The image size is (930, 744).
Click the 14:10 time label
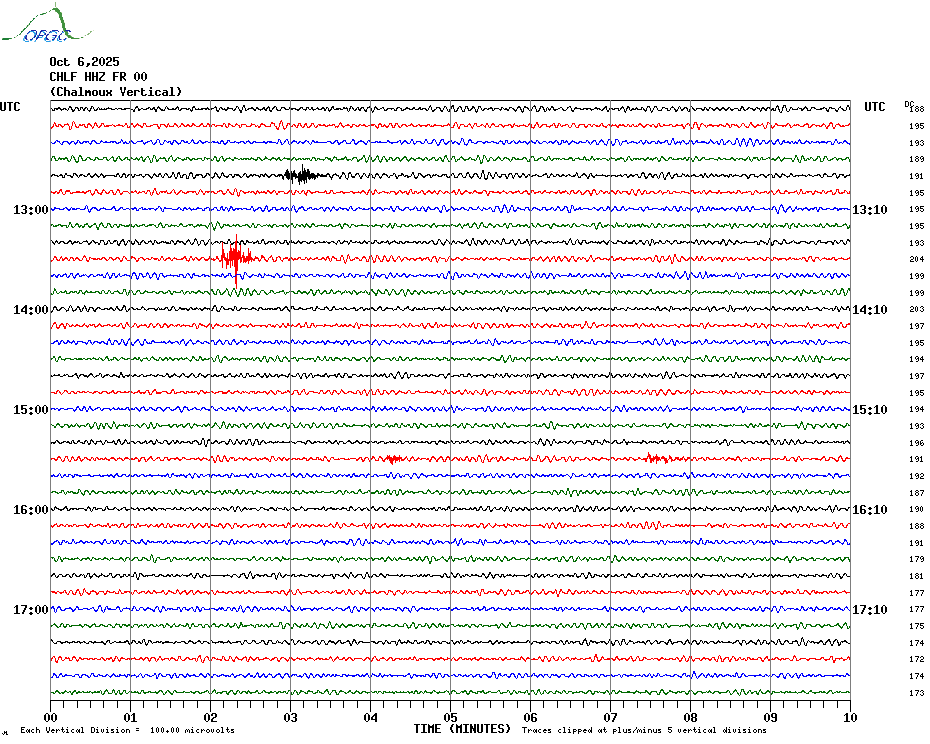tap(870, 310)
